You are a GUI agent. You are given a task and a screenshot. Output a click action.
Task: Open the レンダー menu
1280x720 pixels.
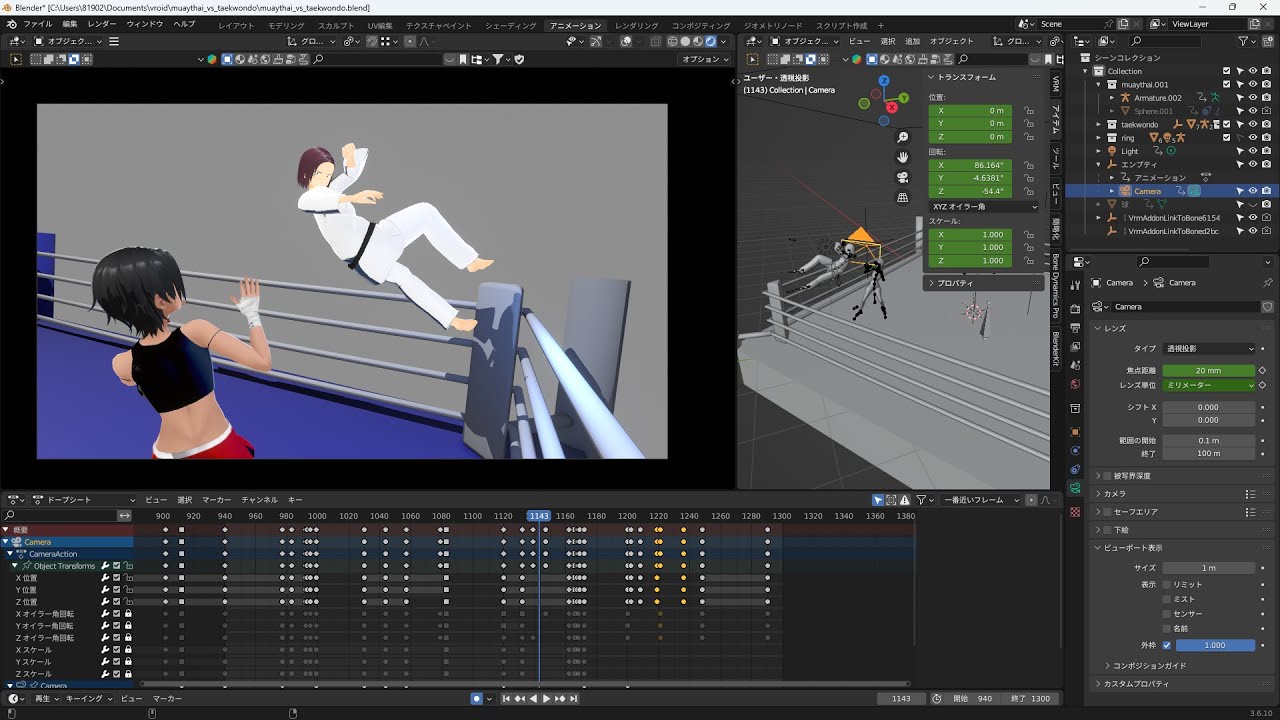tap(101, 24)
